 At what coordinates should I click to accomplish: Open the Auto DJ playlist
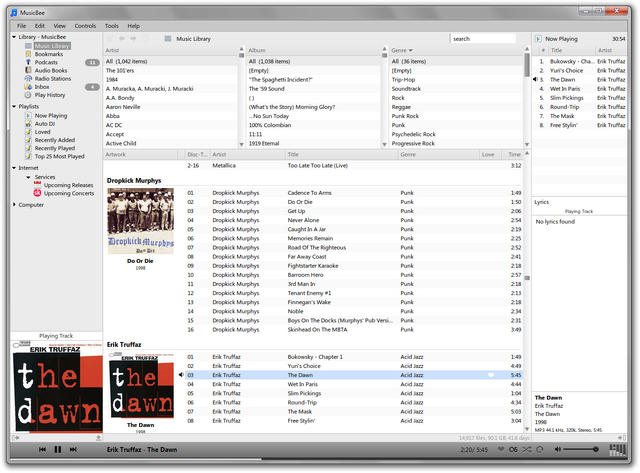(x=45, y=124)
